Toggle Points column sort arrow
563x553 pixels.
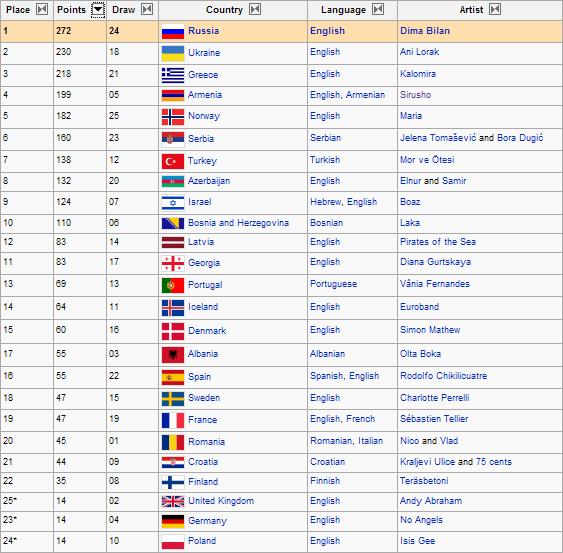(98, 10)
